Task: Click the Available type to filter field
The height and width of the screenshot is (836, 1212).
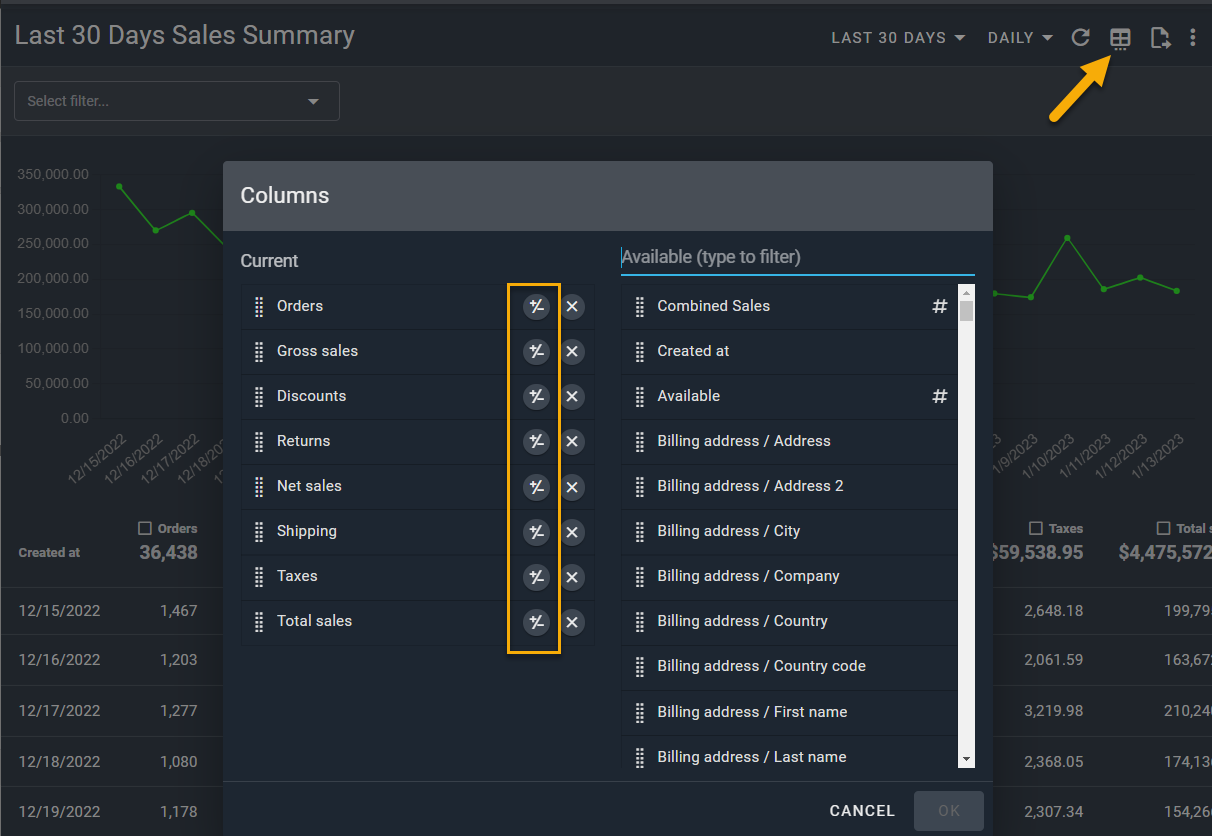Action: [797, 257]
